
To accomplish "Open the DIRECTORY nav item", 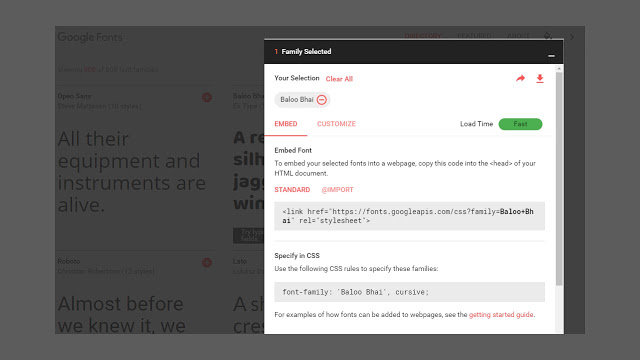I will (x=423, y=36).
